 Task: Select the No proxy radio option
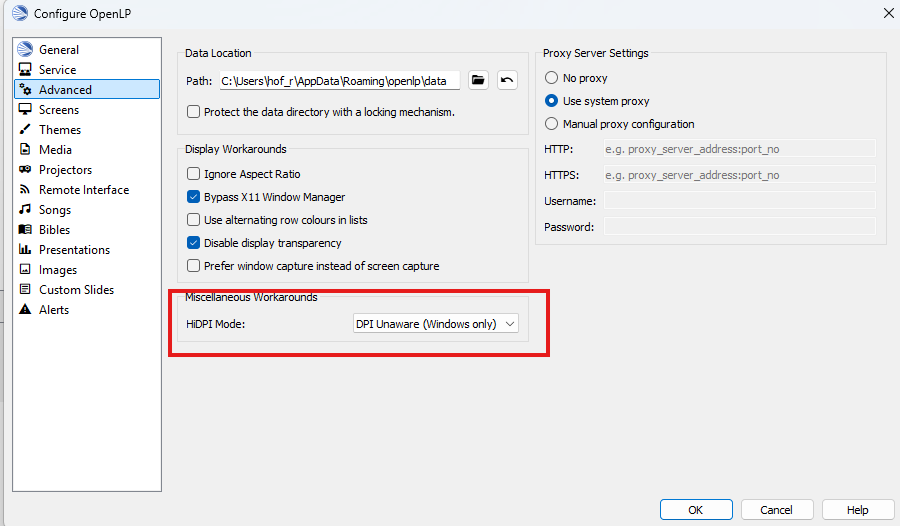[551, 78]
